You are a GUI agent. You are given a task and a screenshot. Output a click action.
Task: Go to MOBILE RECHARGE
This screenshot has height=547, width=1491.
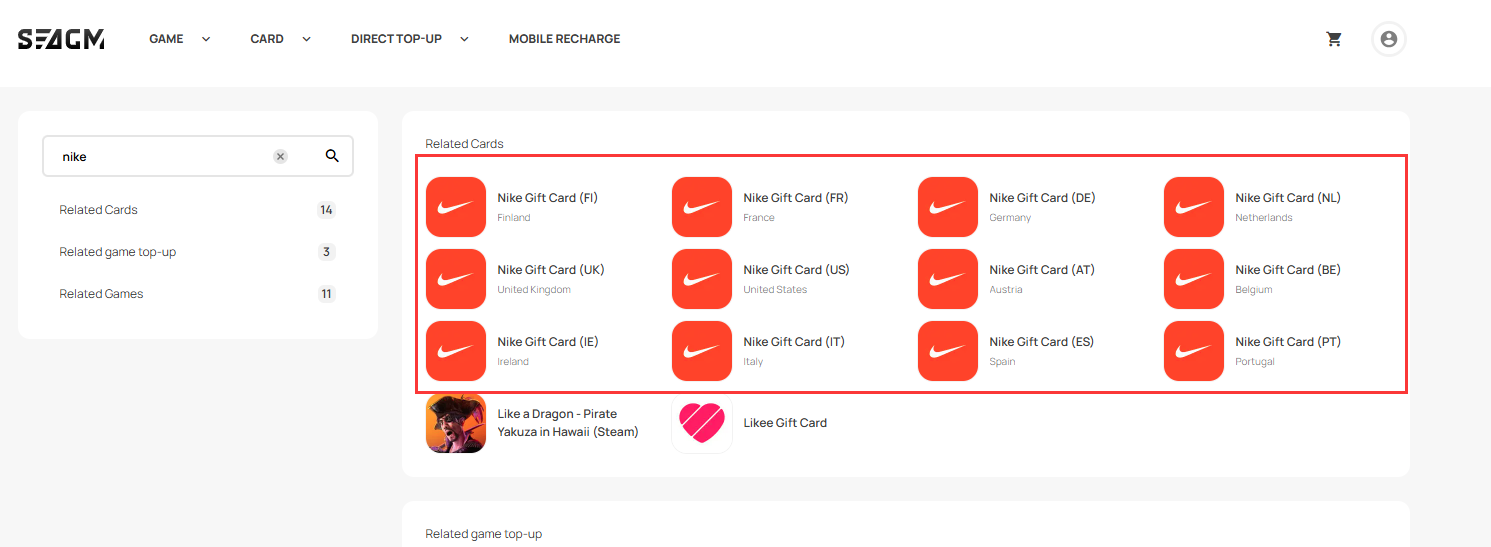[564, 39]
